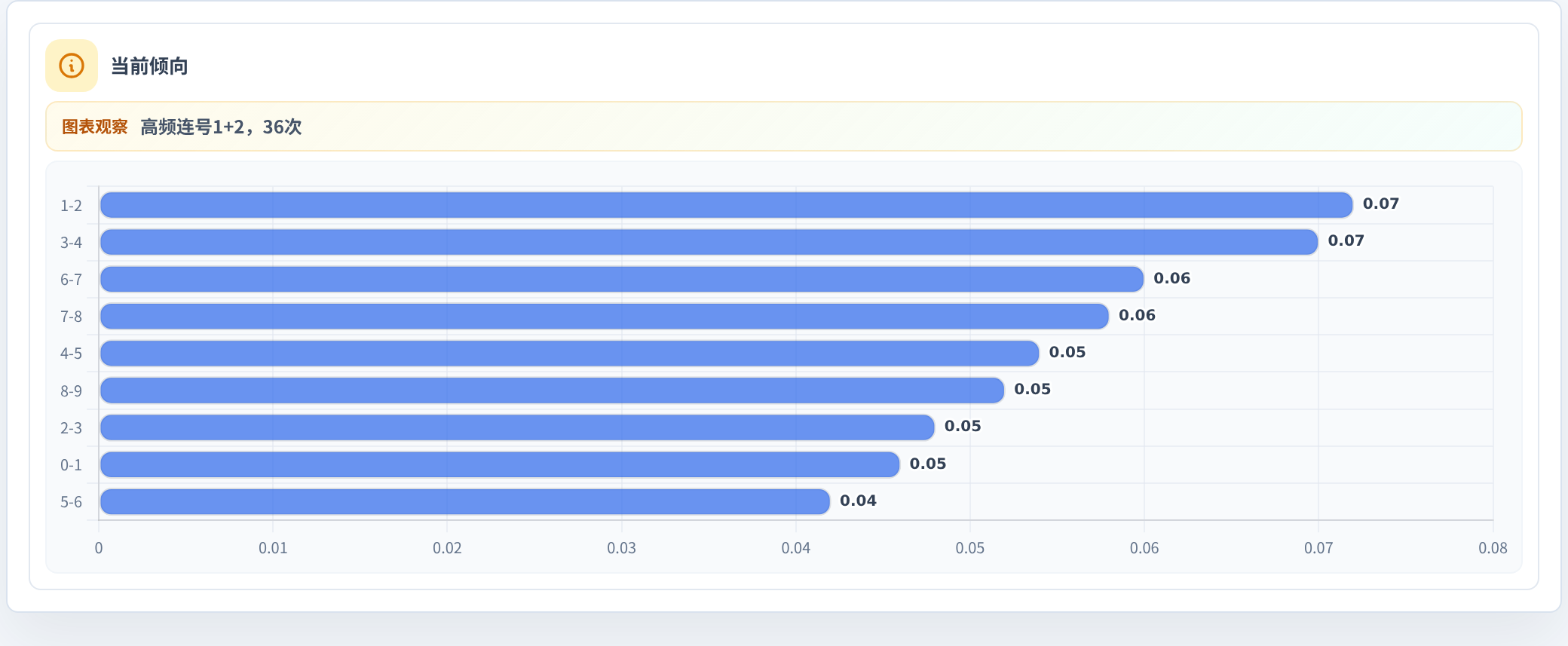
Task: Click the 2-3 bar in the chart
Action: click(x=517, y=427)
